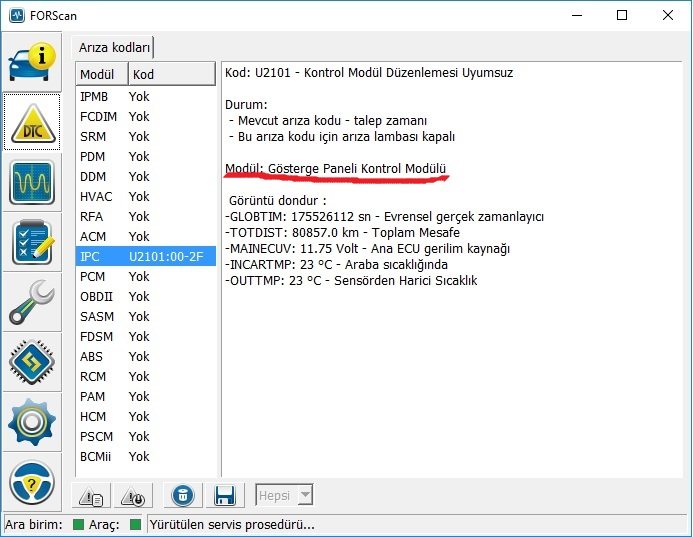693x537 pixels.
Task: Select the FDSM module row
Action: 145,336
